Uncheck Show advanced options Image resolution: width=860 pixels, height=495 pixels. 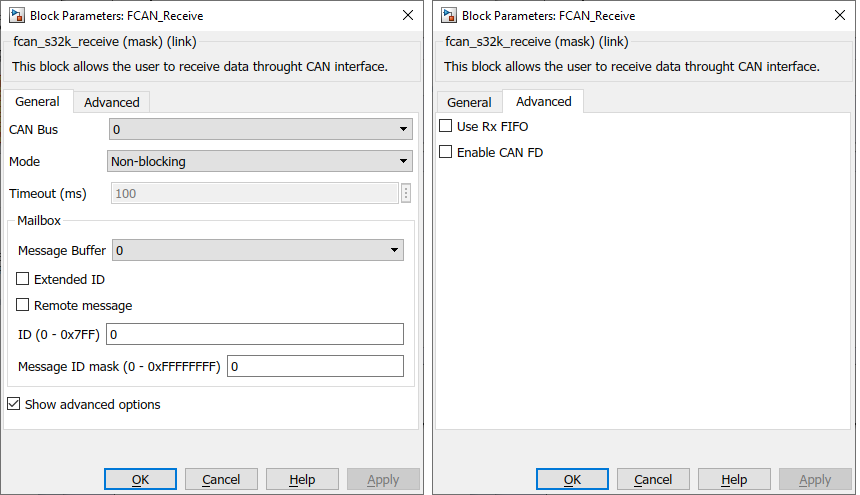[x=13, y=405]
